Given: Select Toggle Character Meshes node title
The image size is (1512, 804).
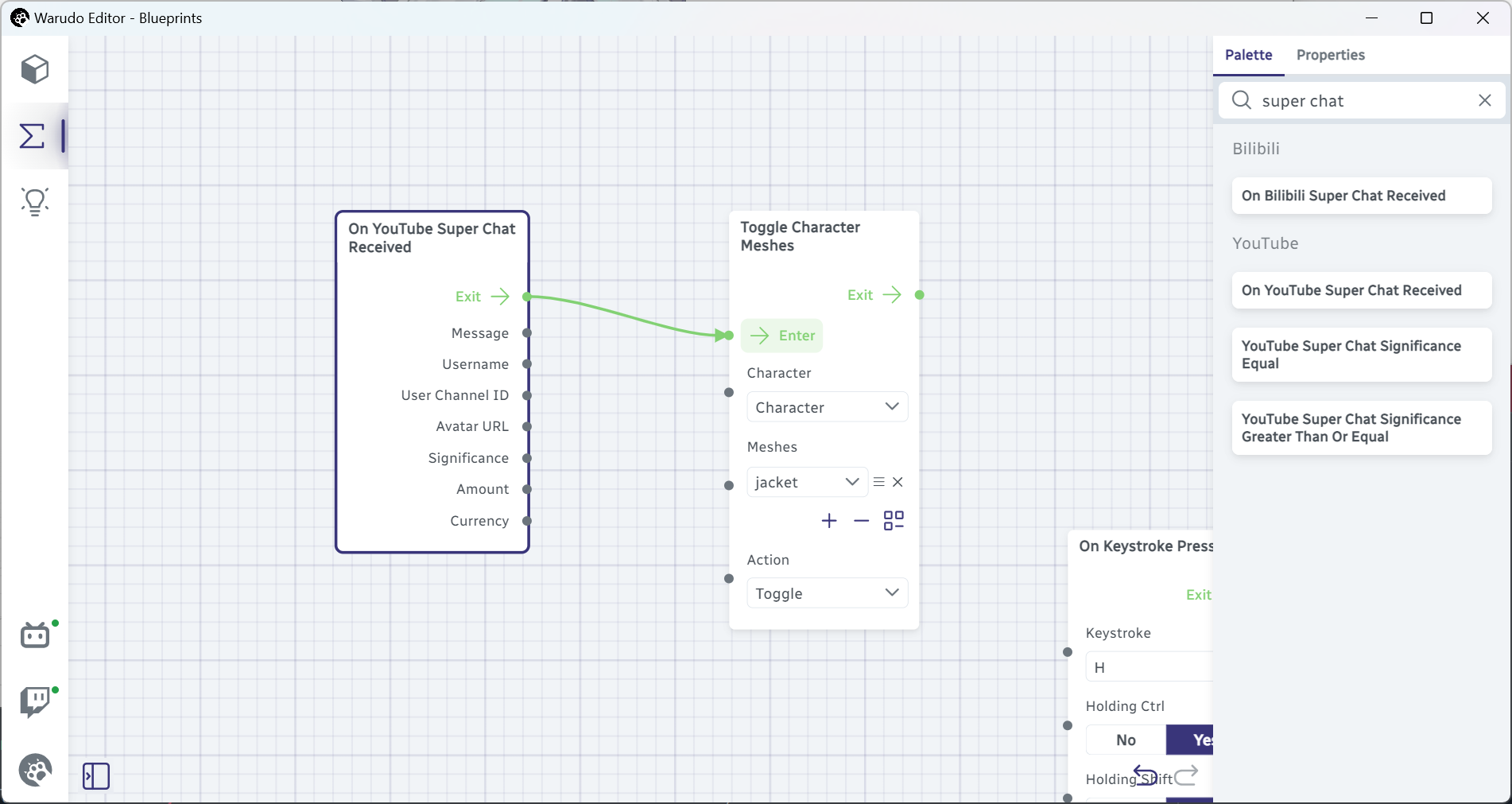Looking at the screenshot, I should [x=800, y=236].
